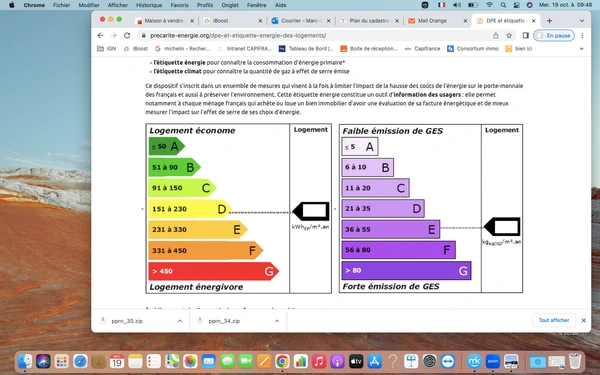
Task: Share this page via the share icon
Action: pyautogui.click(x=496, y=36)
